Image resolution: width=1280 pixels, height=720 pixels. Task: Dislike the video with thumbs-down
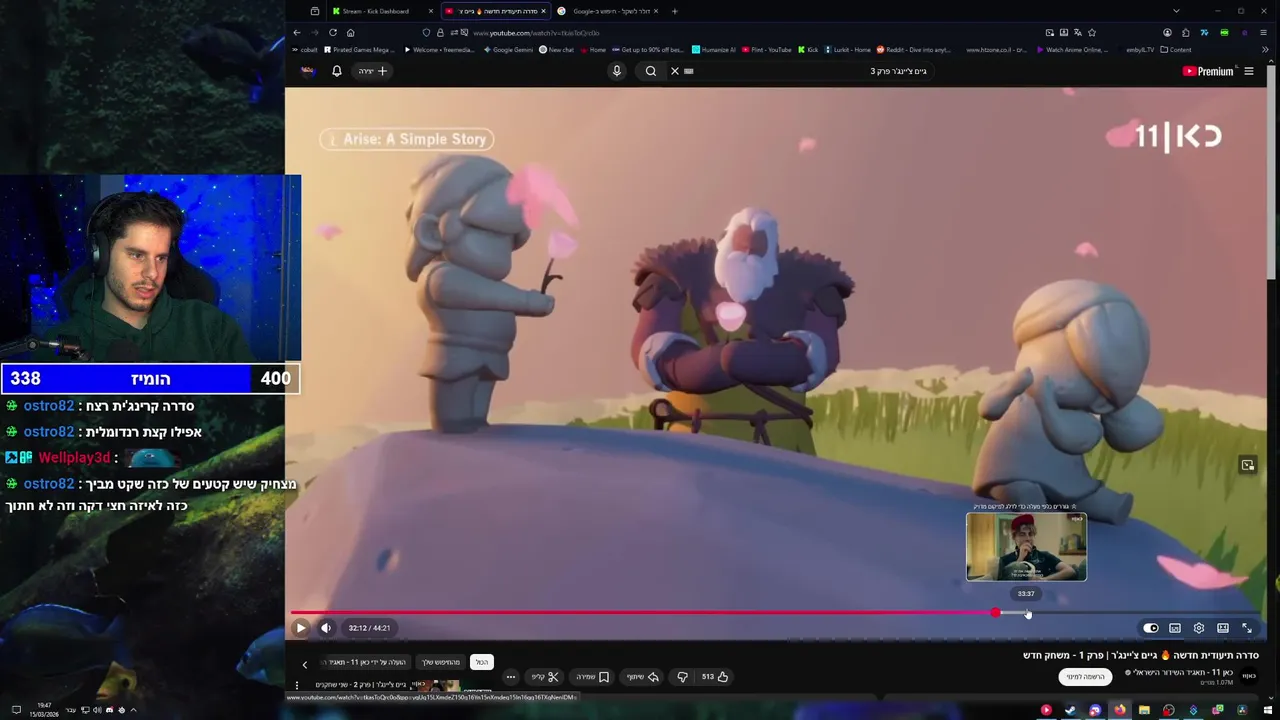(682, 677)
